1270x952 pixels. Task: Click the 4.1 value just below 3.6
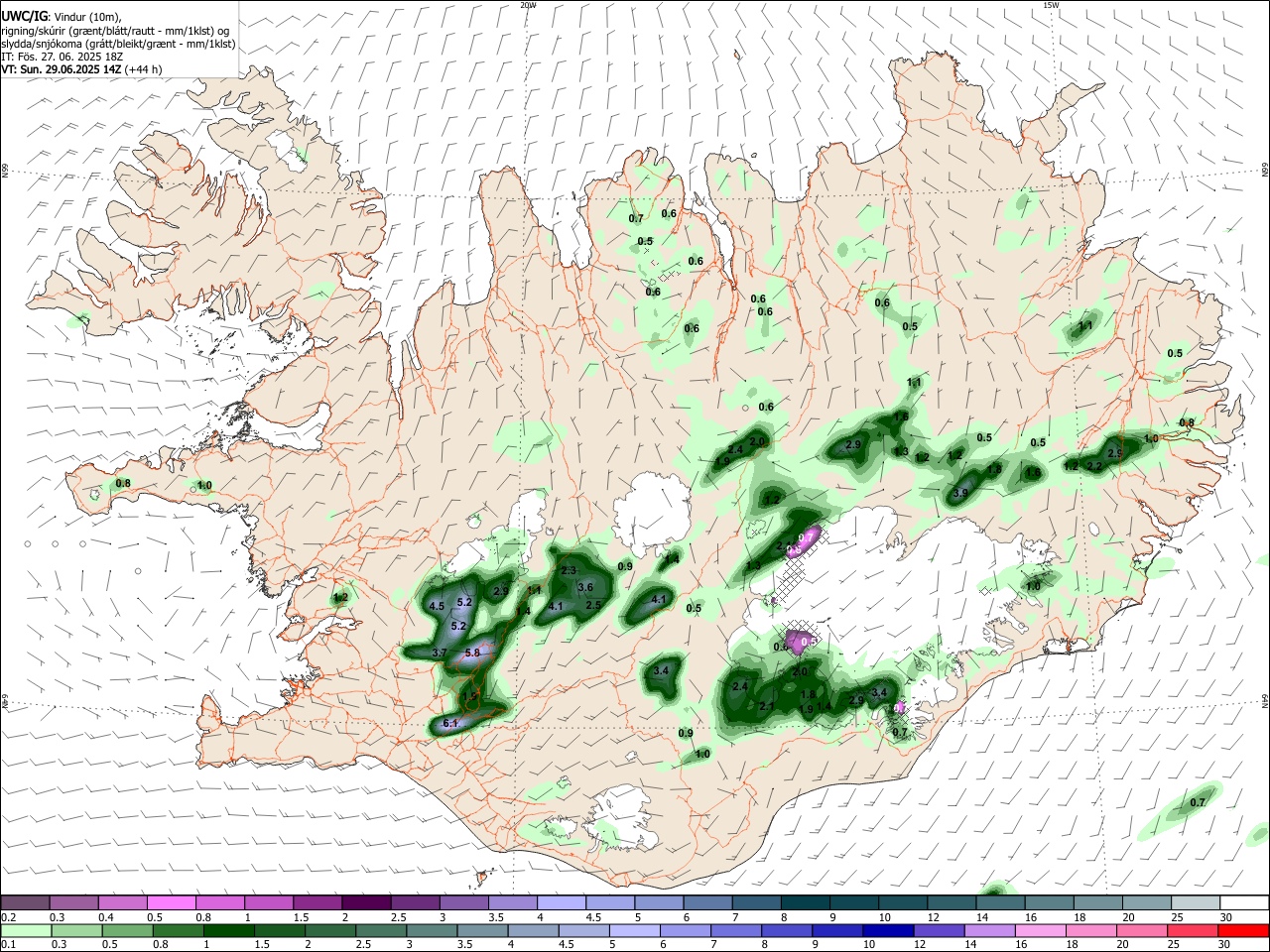556,606
